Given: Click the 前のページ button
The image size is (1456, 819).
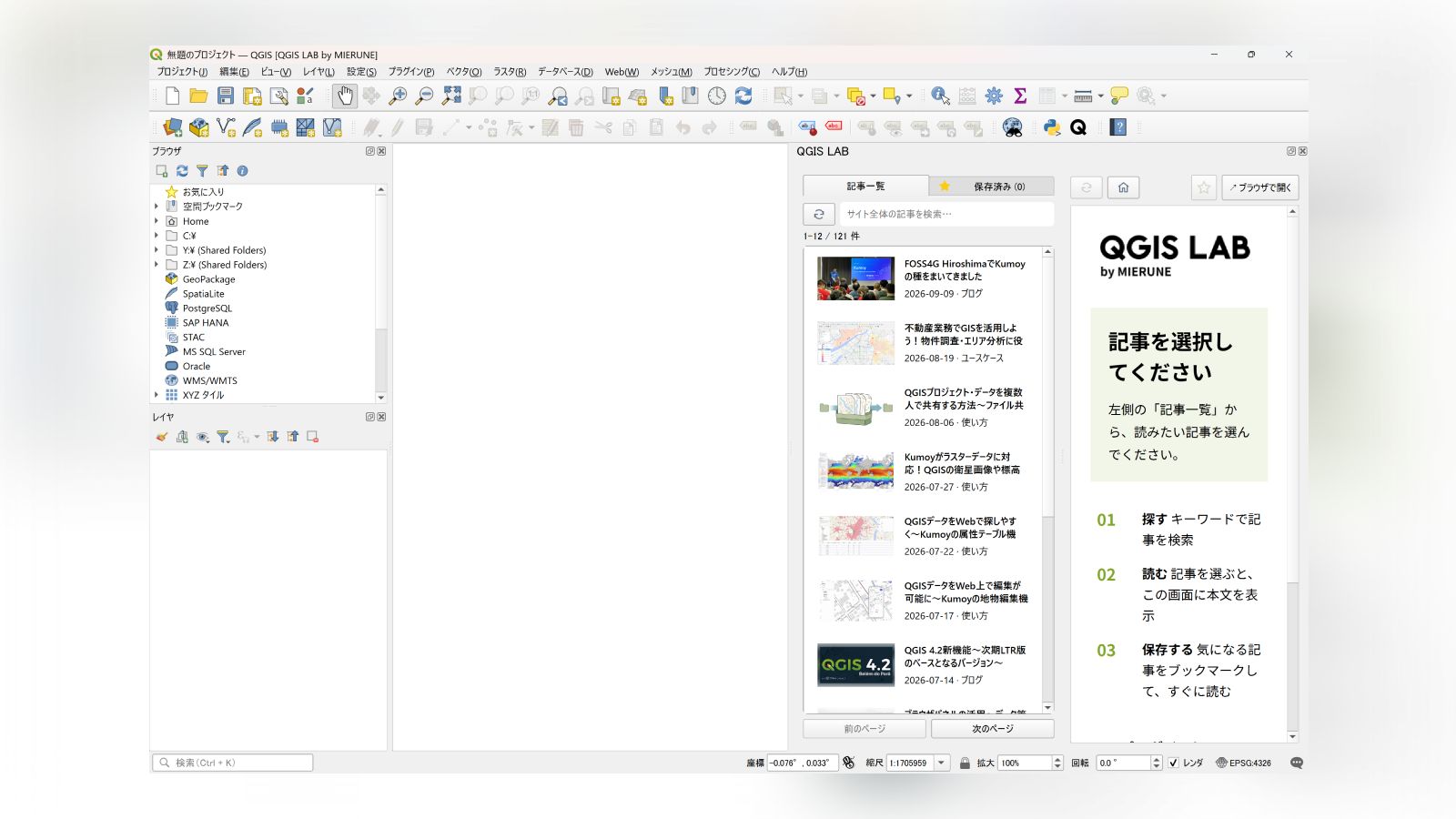Looking at the screenshot, I should coord(864,729).
